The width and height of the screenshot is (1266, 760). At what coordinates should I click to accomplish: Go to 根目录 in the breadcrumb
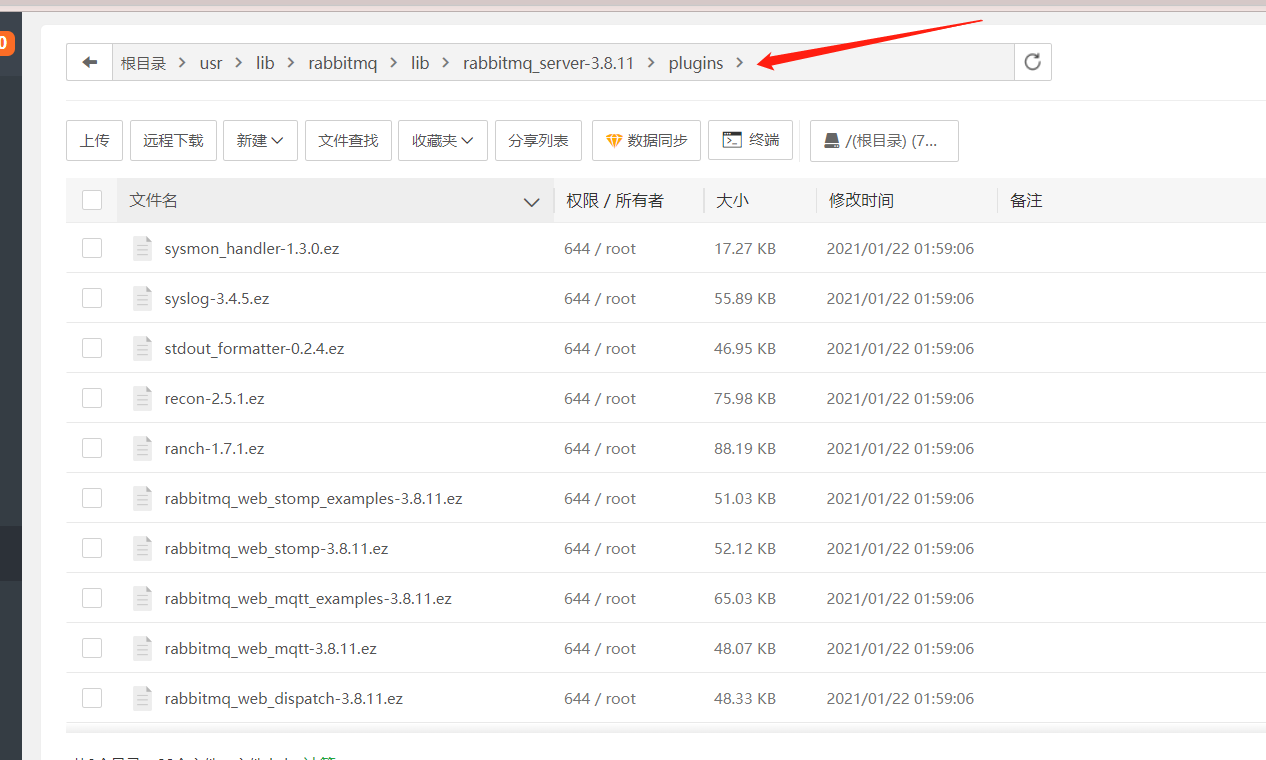[x=143, y=63]
